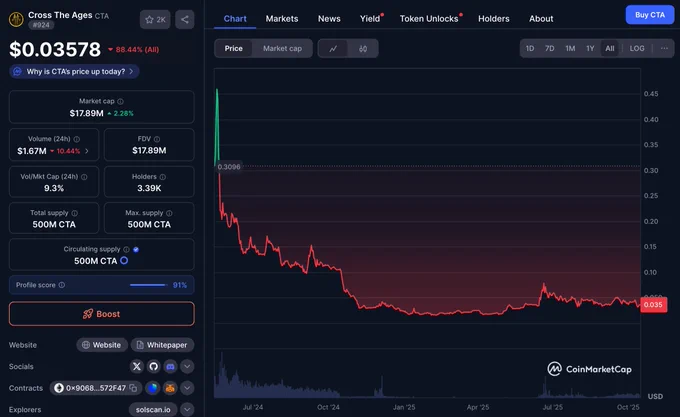Click the 0.3096 starting price label

click(229, 167)
